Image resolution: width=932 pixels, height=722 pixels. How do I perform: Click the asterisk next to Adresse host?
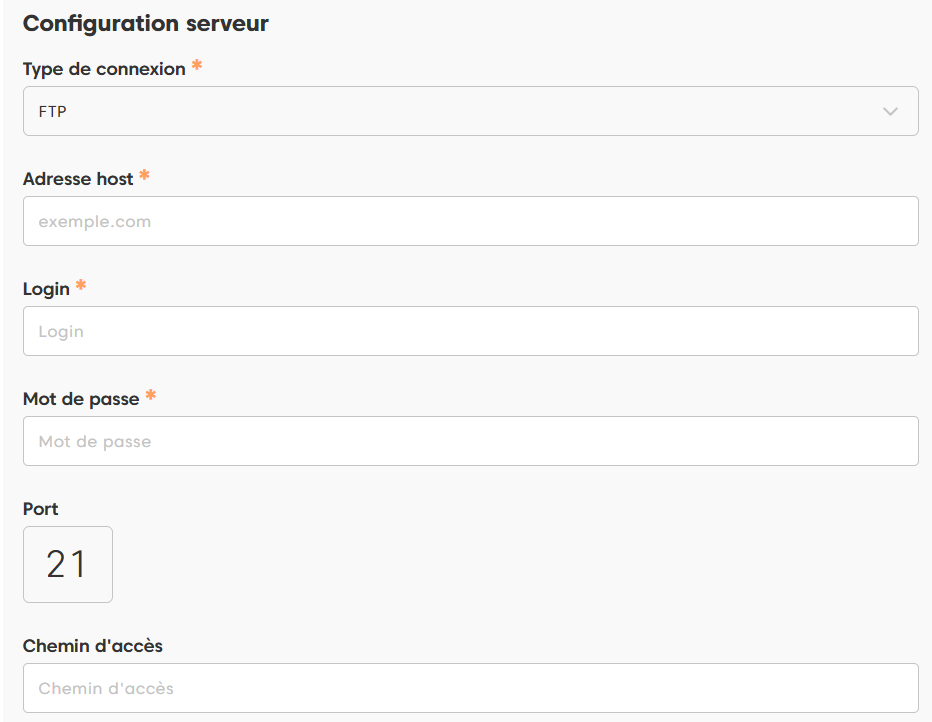point(145,176)
